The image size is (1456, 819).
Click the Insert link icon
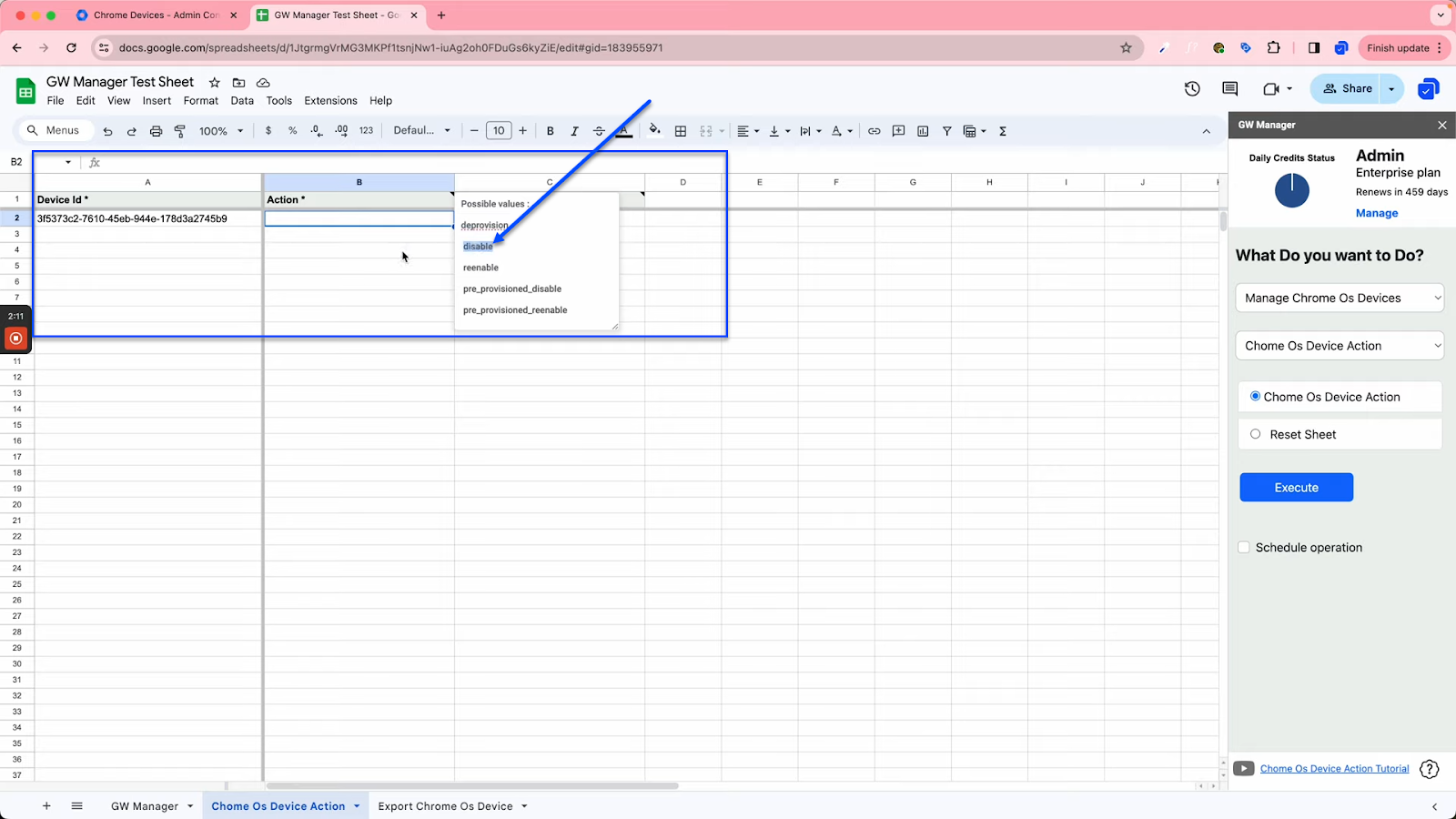coord(874,131)
